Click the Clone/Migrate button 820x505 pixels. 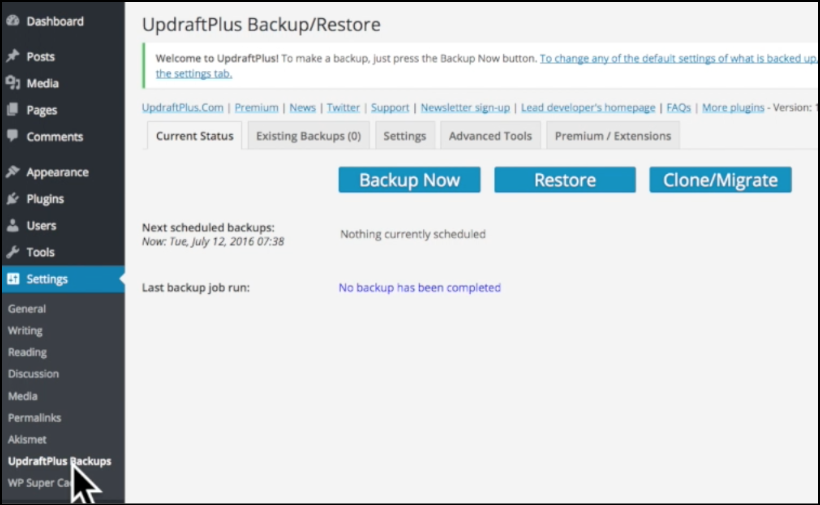pyautogui.click(x=721, y=180)
